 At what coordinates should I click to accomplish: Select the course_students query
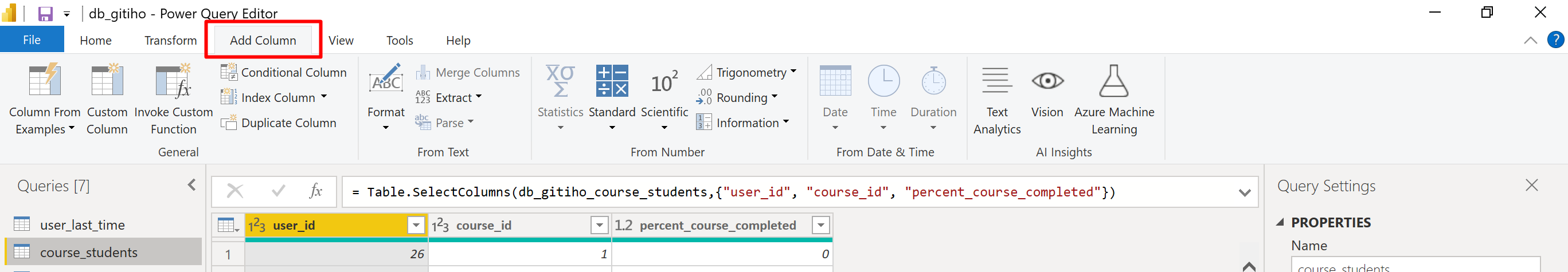tap(103, 252)
